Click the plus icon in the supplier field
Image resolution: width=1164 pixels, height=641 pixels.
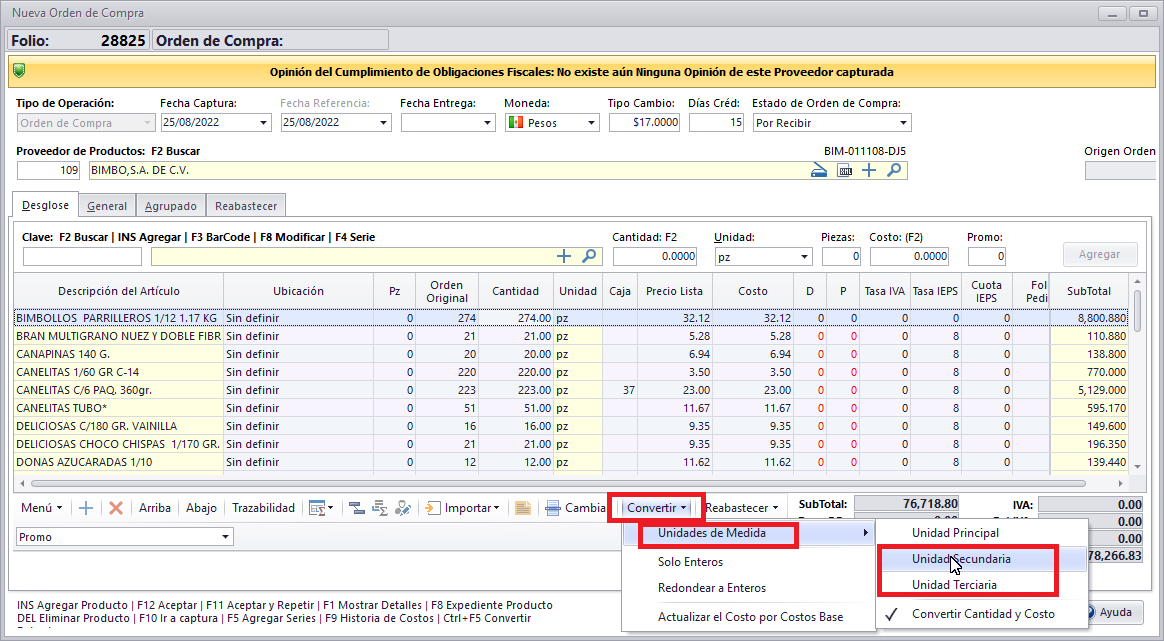click(869, 170)
